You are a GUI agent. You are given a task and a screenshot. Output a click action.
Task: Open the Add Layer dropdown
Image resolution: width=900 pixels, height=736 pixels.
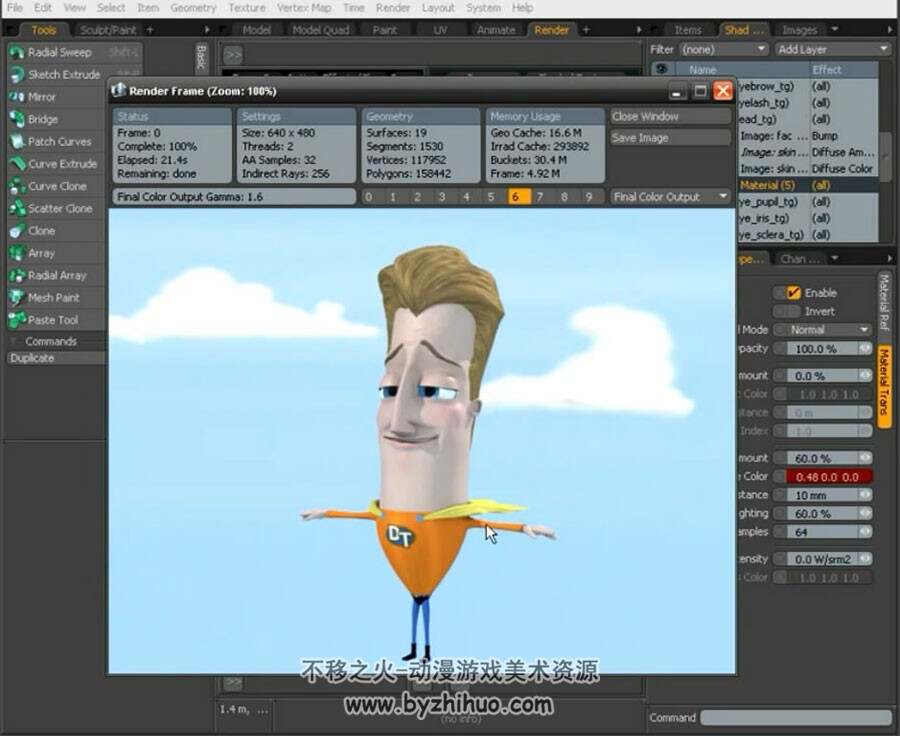point(832,49)
